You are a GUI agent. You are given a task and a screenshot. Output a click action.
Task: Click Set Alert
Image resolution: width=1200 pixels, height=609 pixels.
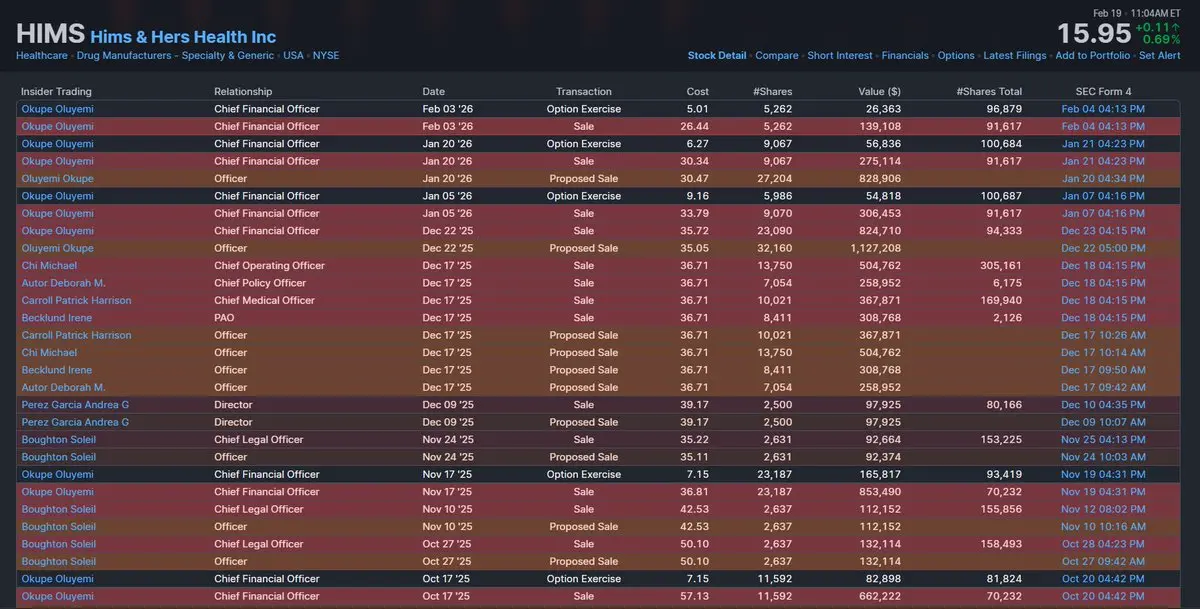tap(1160, 56)
